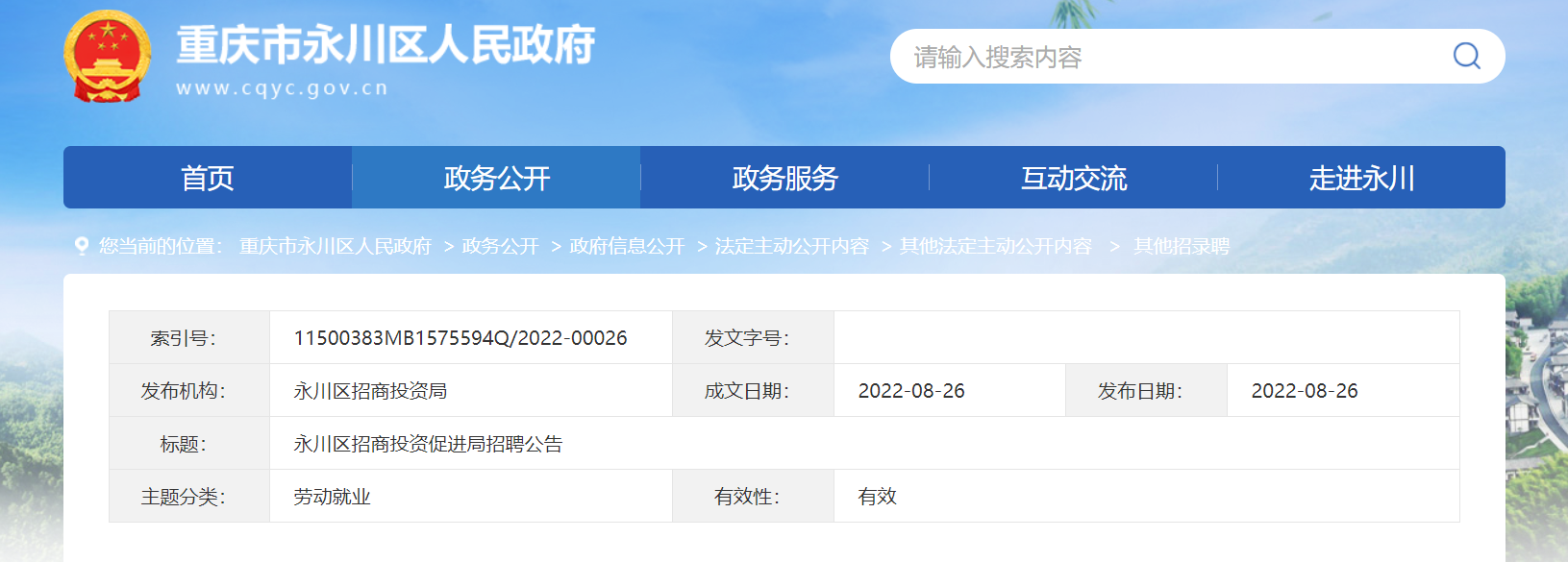The width and height of the screenshot is (1568, 562).
Task: Open the 互动交流 navigation tab
Action: (x=1073, y=178)
